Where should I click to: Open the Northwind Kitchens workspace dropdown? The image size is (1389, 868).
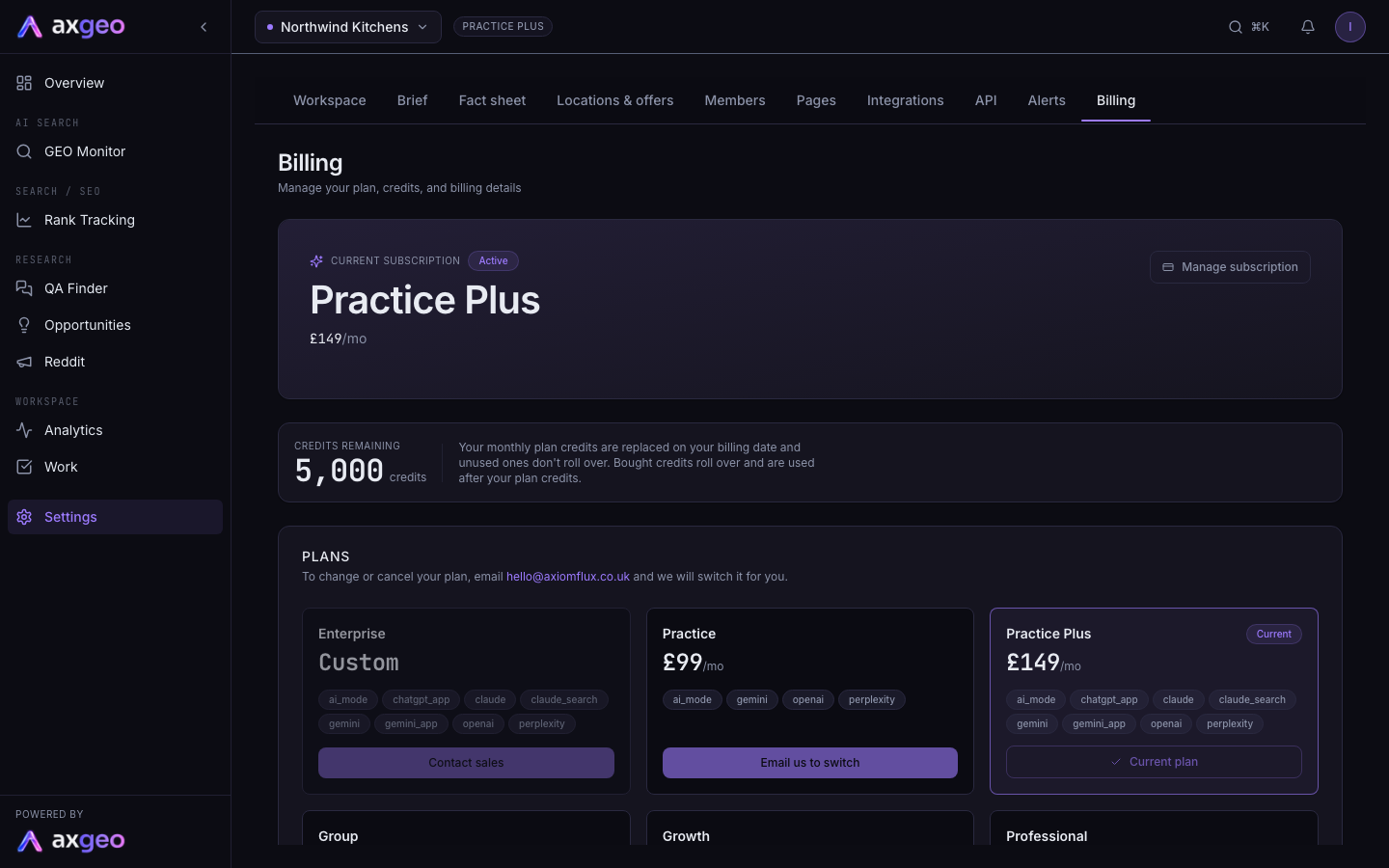[348, 27]
